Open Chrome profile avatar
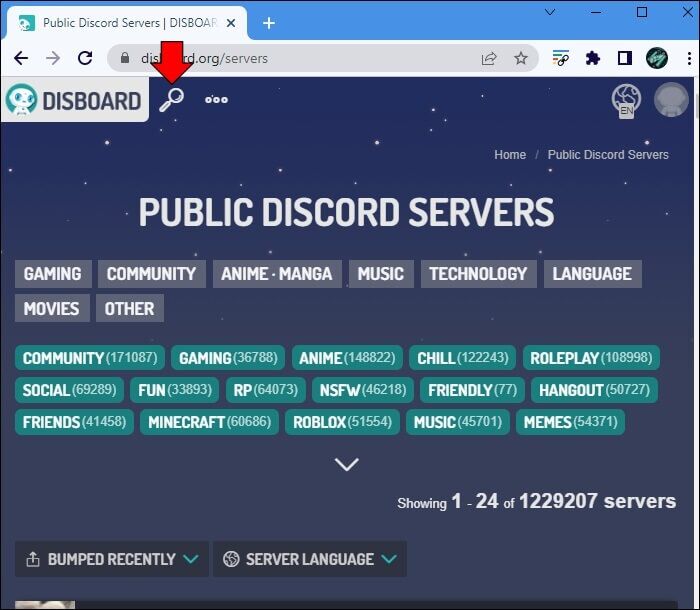The width and height of the screenshot is (700, 610). pyautogui.click(x=657, y=58)
